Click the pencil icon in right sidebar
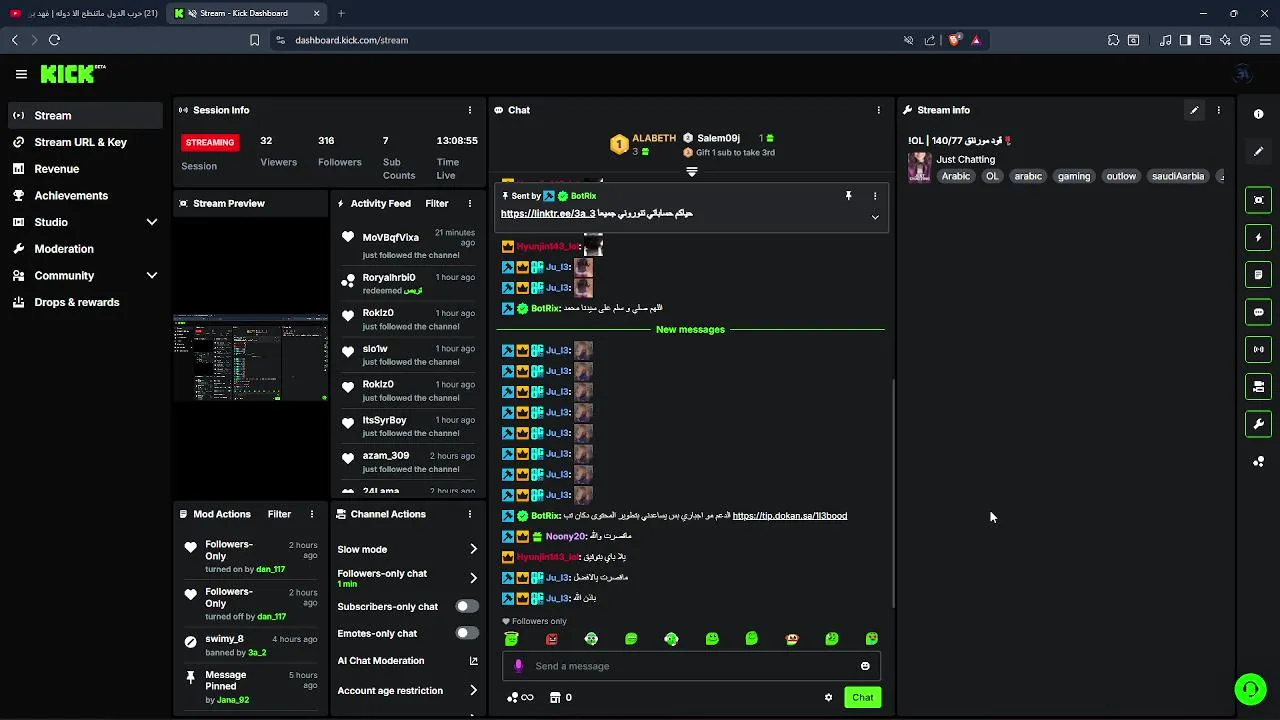This screenshot has height=720, width=1280. point(1258,151)
